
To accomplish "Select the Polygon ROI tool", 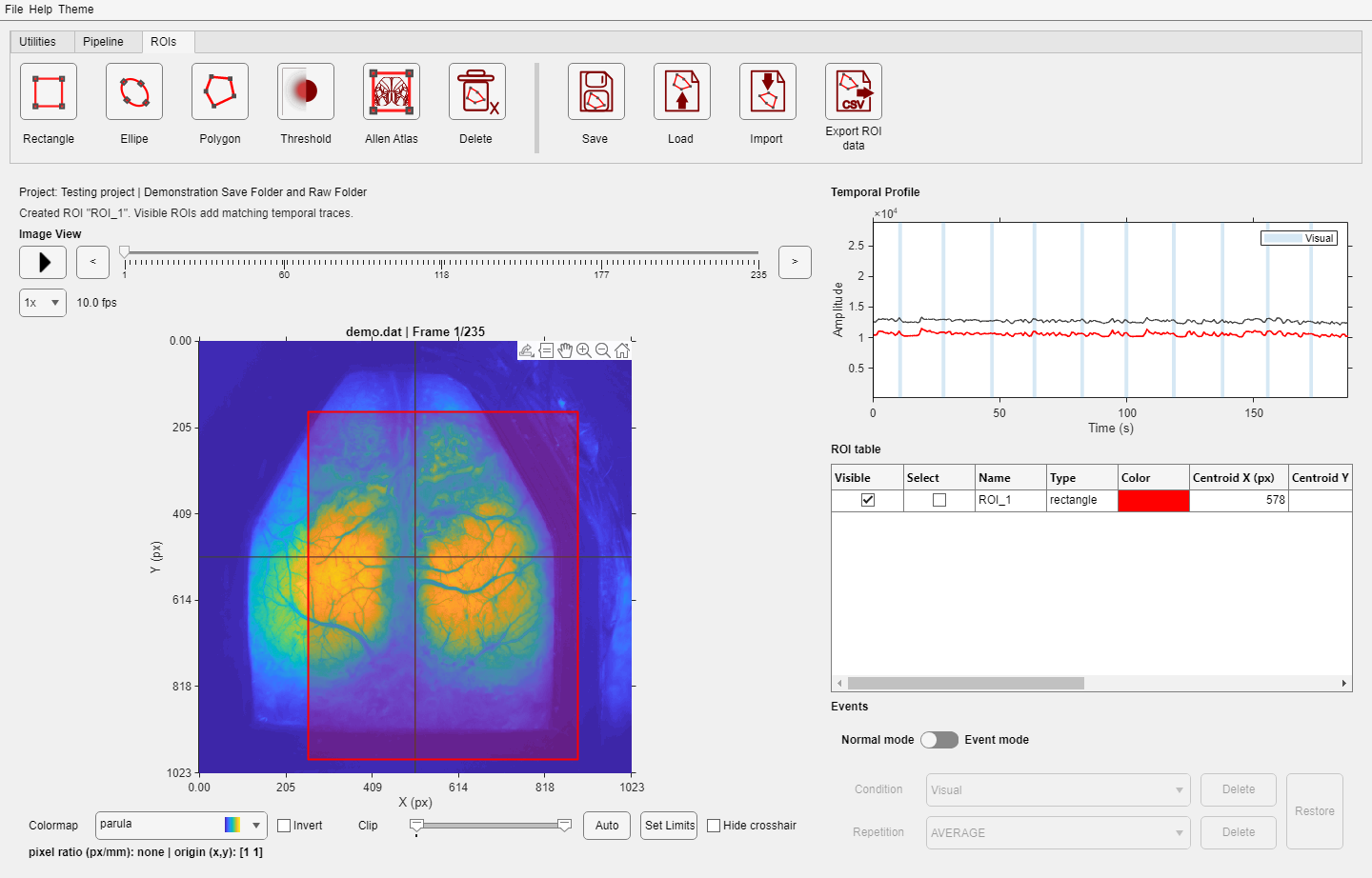I will (x=220, y=91).
